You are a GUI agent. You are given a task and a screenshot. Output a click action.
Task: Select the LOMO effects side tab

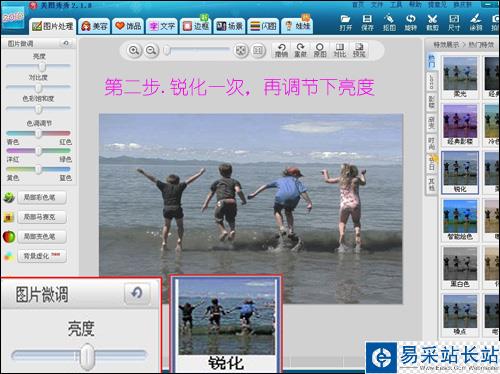pos(432,82)
